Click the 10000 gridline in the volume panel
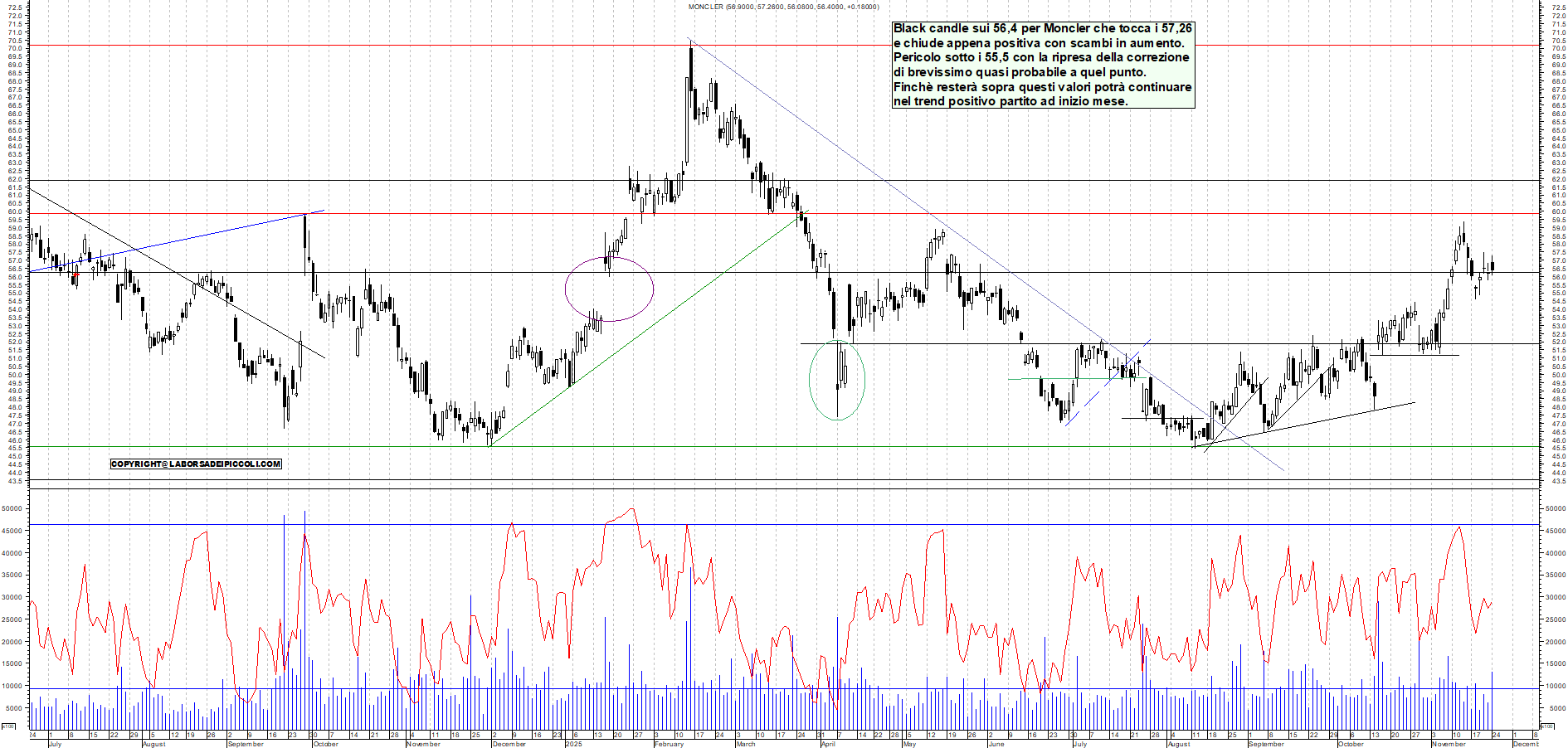This screenshot has height=748, width=1568. pyautogui.click(x=498, y=688)
